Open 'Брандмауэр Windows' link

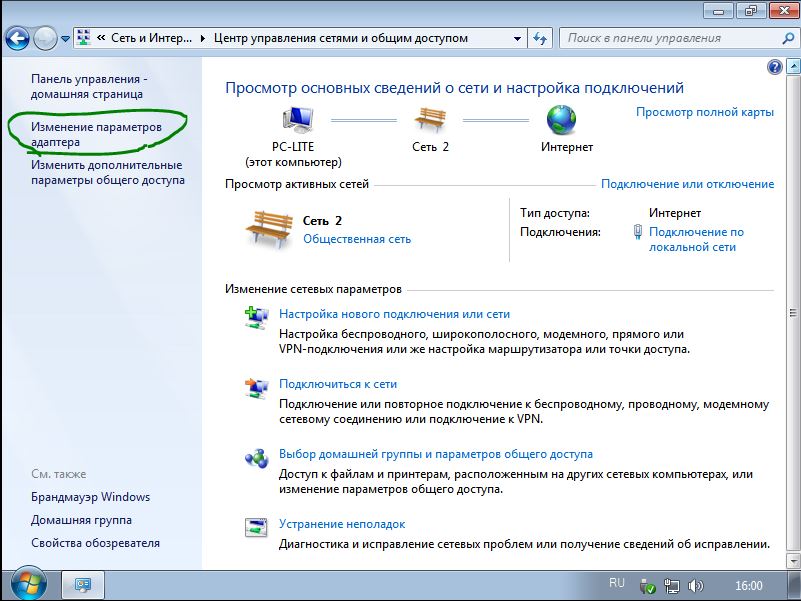point(90,497)
